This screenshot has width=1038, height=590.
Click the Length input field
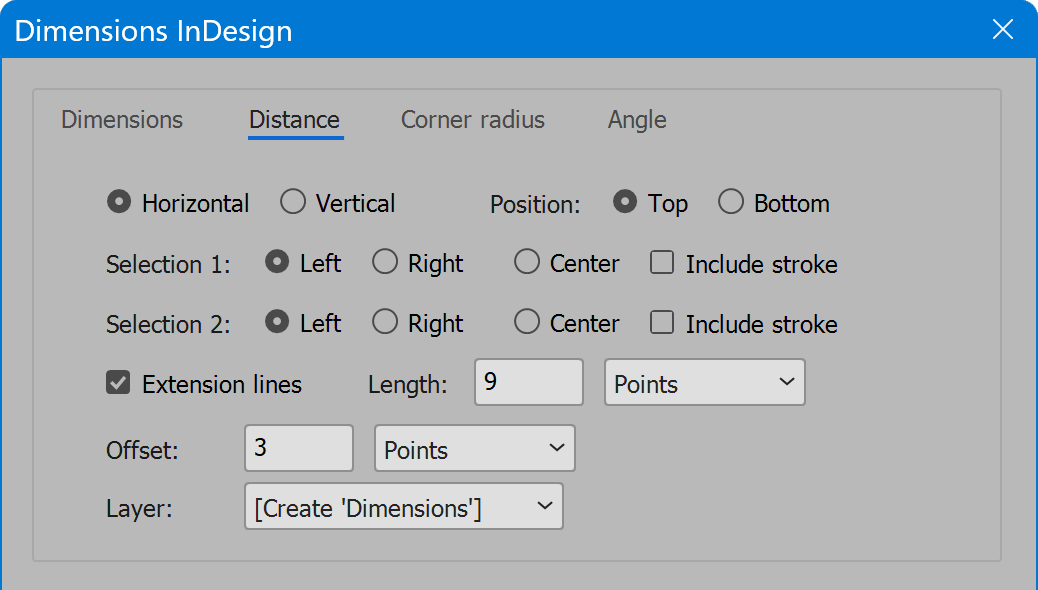pyautogui.click(x=528, y=383)
